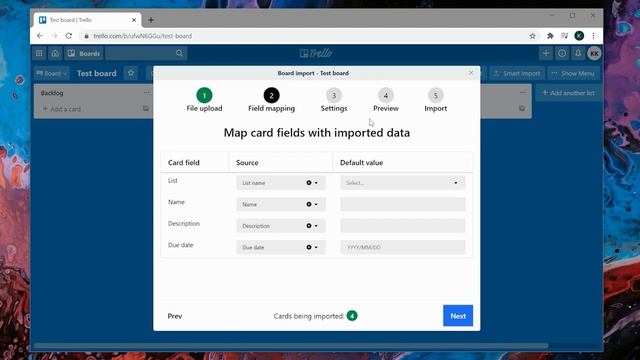
Task: Click the Description default value field
Action: 402,226
